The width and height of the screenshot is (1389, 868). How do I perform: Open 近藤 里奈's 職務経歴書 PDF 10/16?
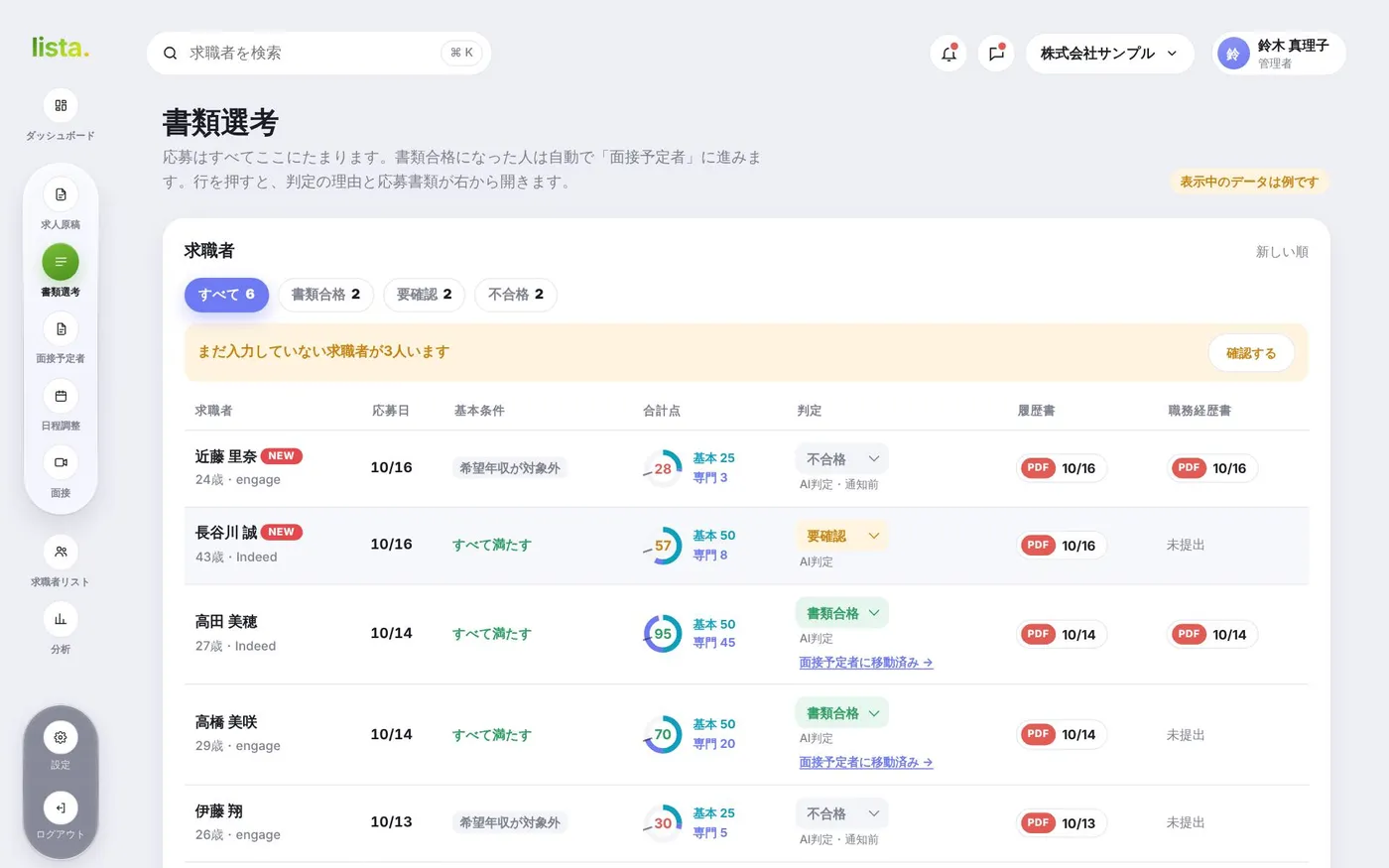click(x=1212, y=468)
